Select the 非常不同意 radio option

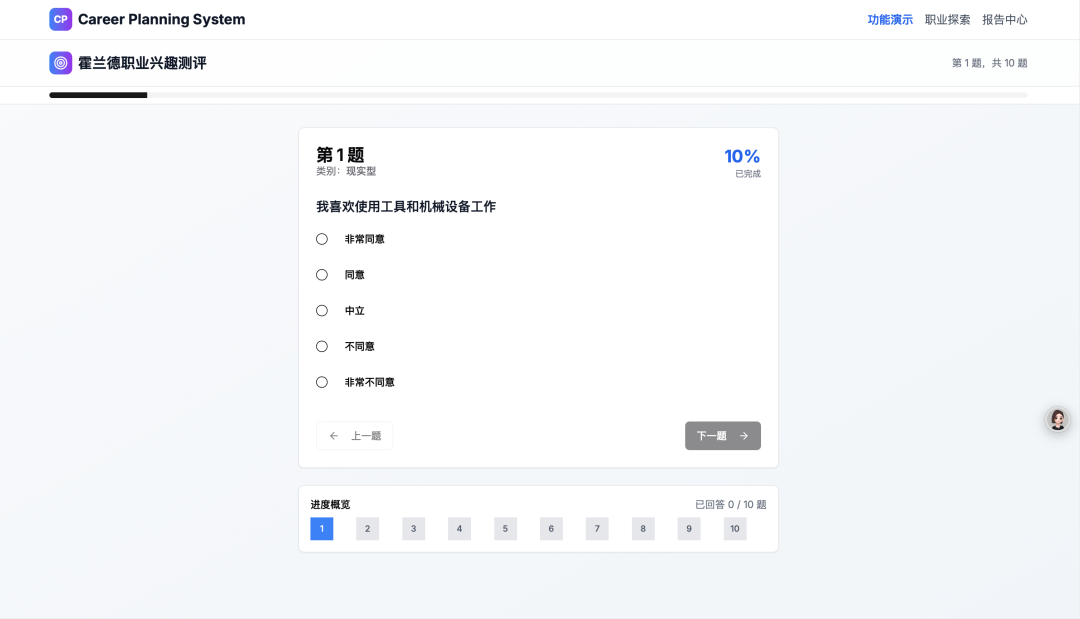point(322,382)
